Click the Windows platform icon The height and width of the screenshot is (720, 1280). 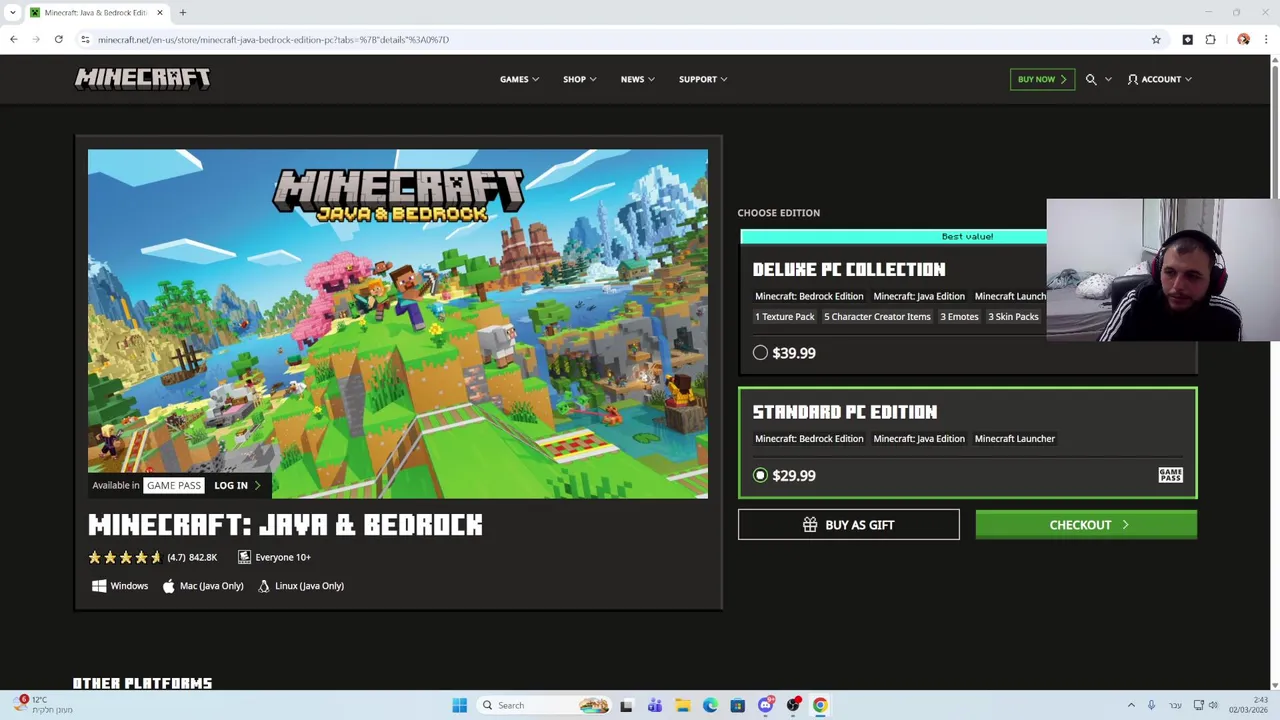(x=99, y=586)
